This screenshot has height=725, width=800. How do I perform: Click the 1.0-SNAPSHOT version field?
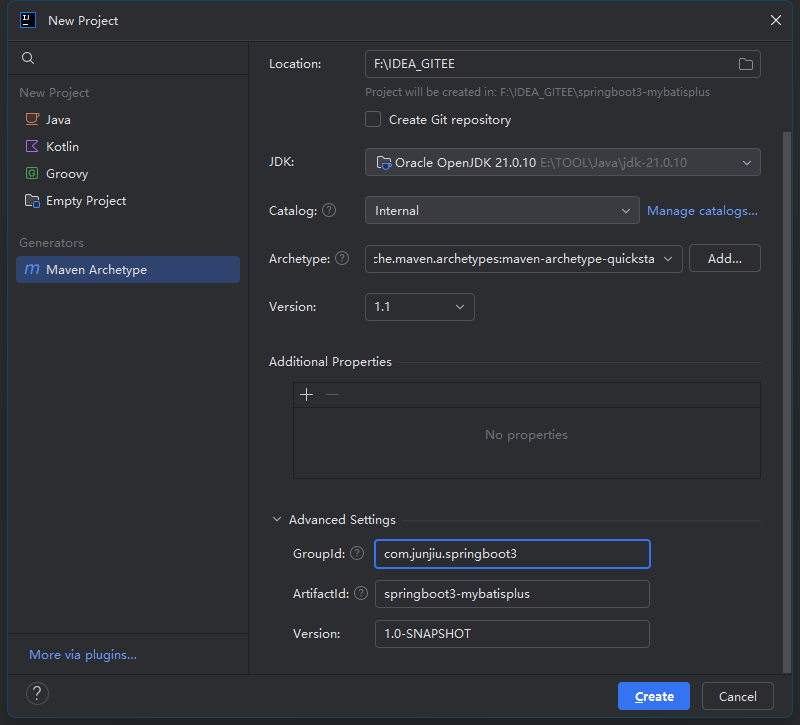tap(512, 634)
